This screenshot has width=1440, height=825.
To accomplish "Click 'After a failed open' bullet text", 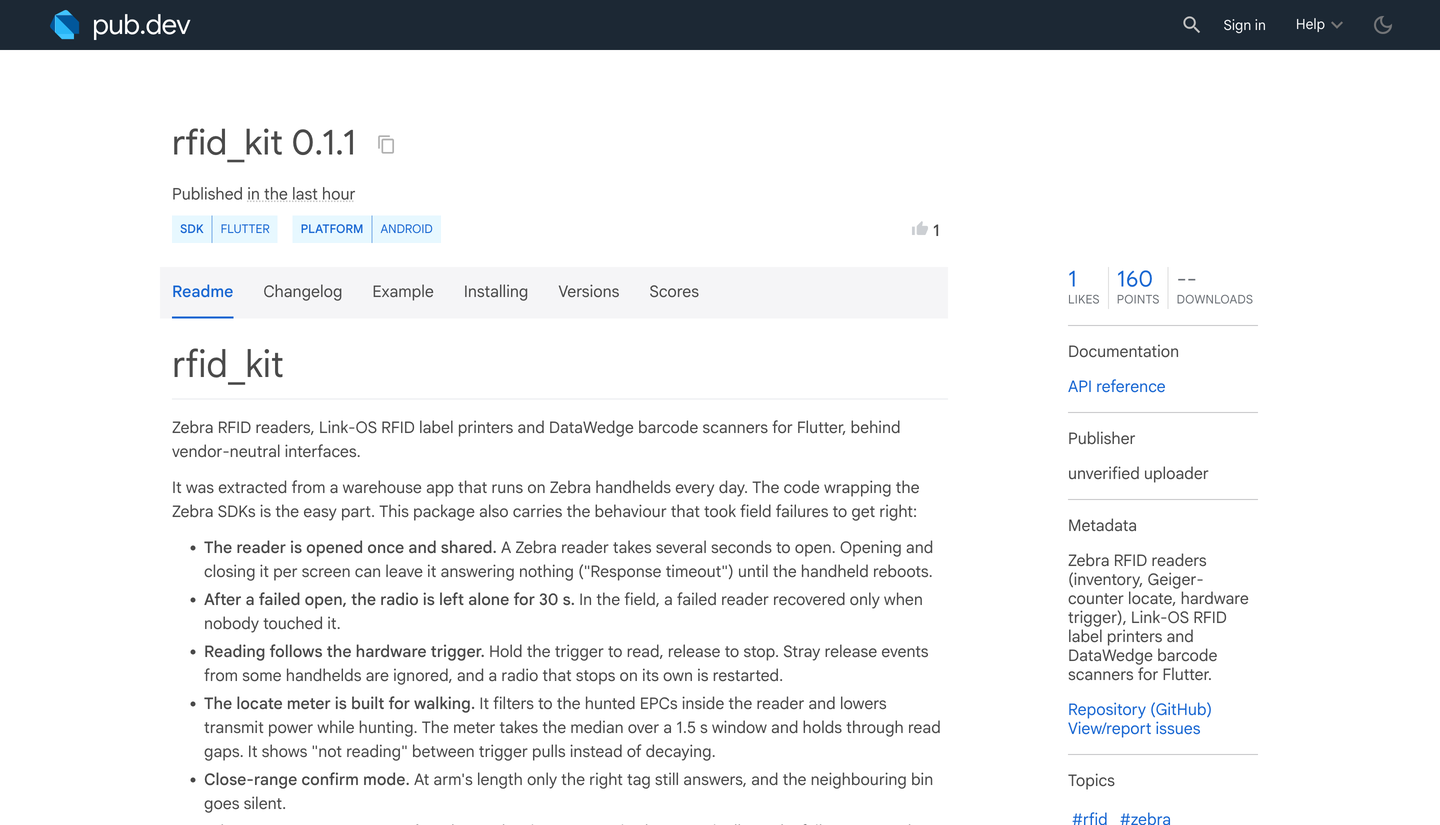I will coord(388,599).
